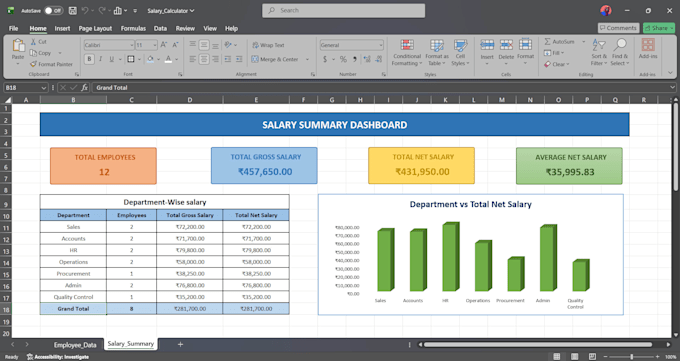Switch to the Insert ribbon tab

click(x=62, y=28)
